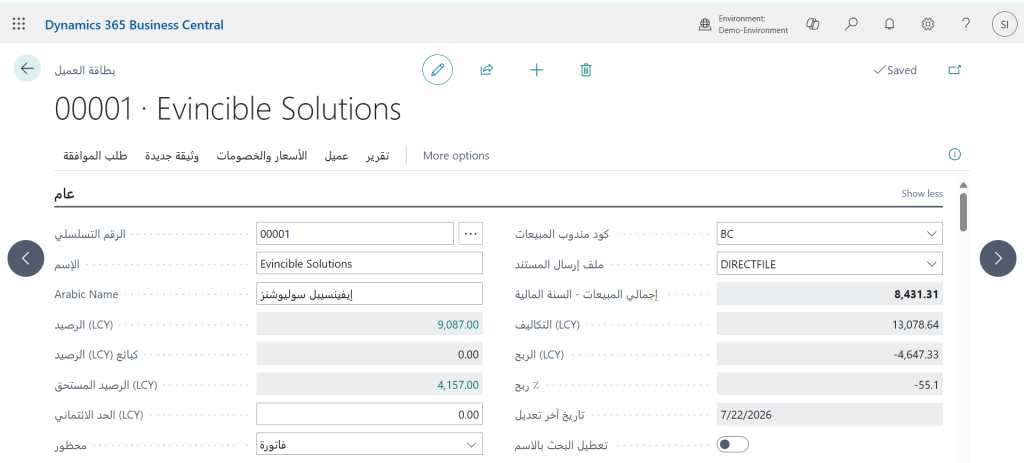Click the search magnifier icon
This screenshot has height=463, width=1024.
pos(851,25)
